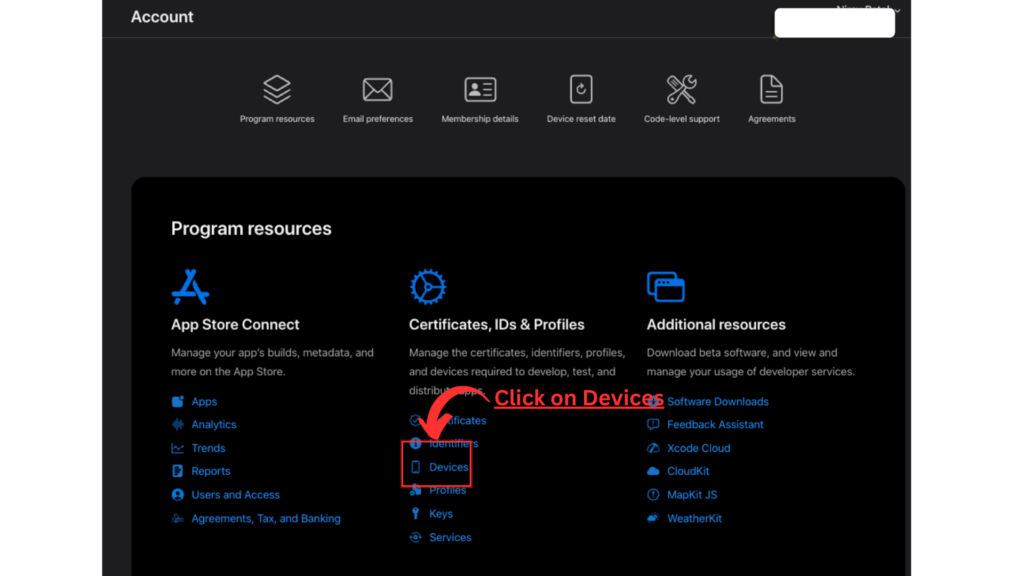Open the Keys link
This screenshot has height=576, width=1024.
[x=440, y=514]
